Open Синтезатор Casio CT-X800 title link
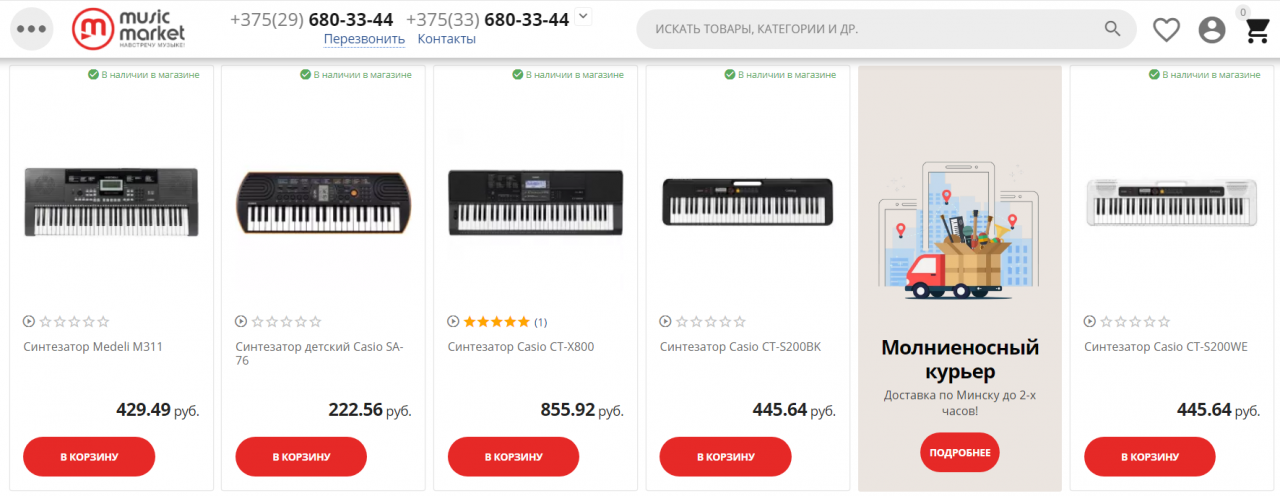Screen dimensions: 1280x496 (521, 347)
